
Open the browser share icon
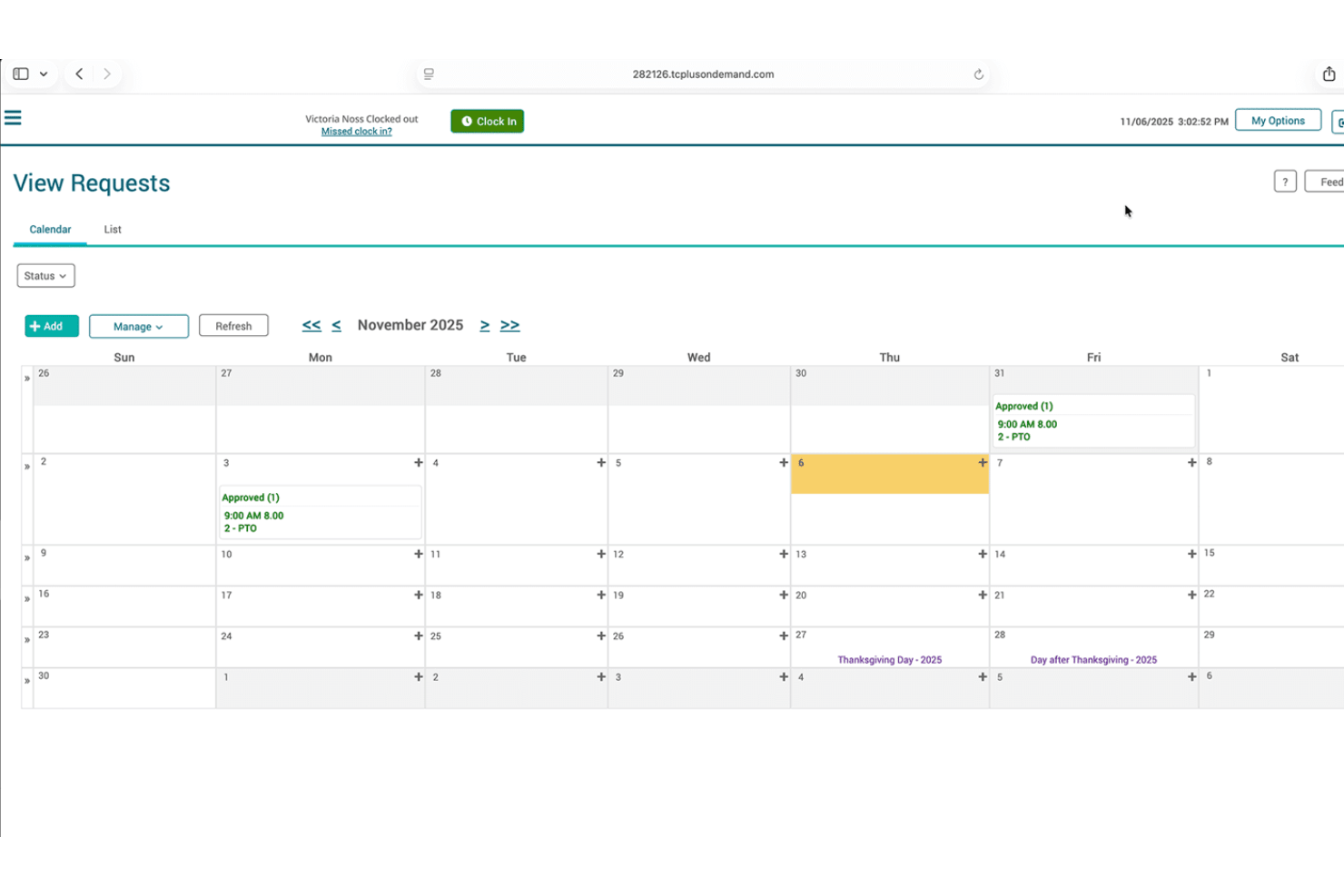point(1329,74)
